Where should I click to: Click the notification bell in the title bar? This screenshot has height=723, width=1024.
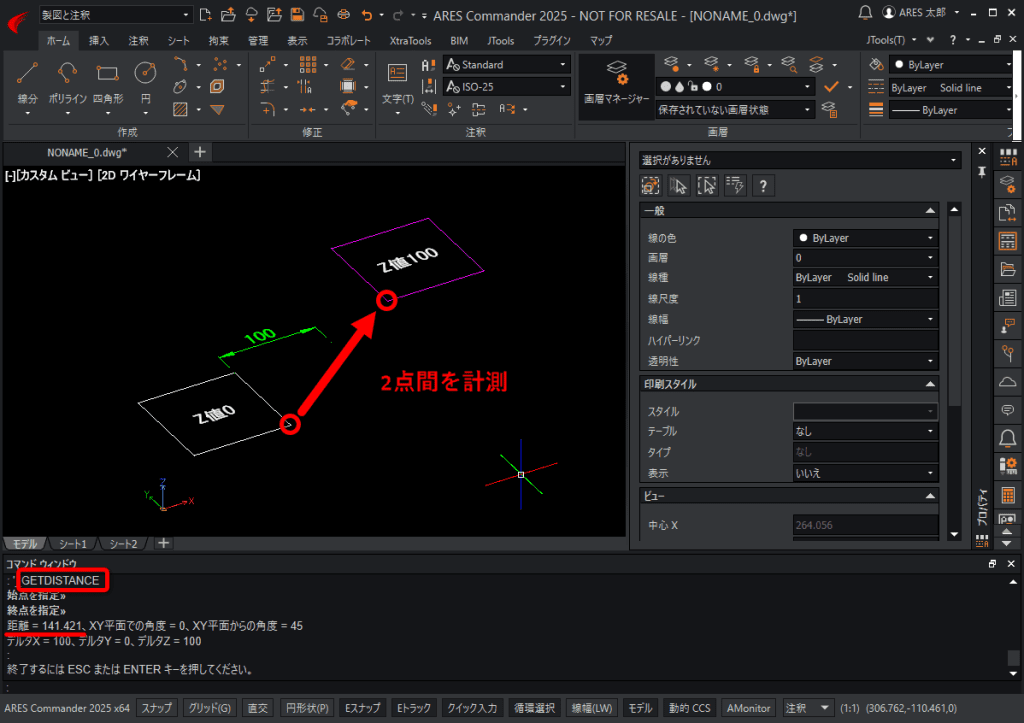[x=865, y=12]
